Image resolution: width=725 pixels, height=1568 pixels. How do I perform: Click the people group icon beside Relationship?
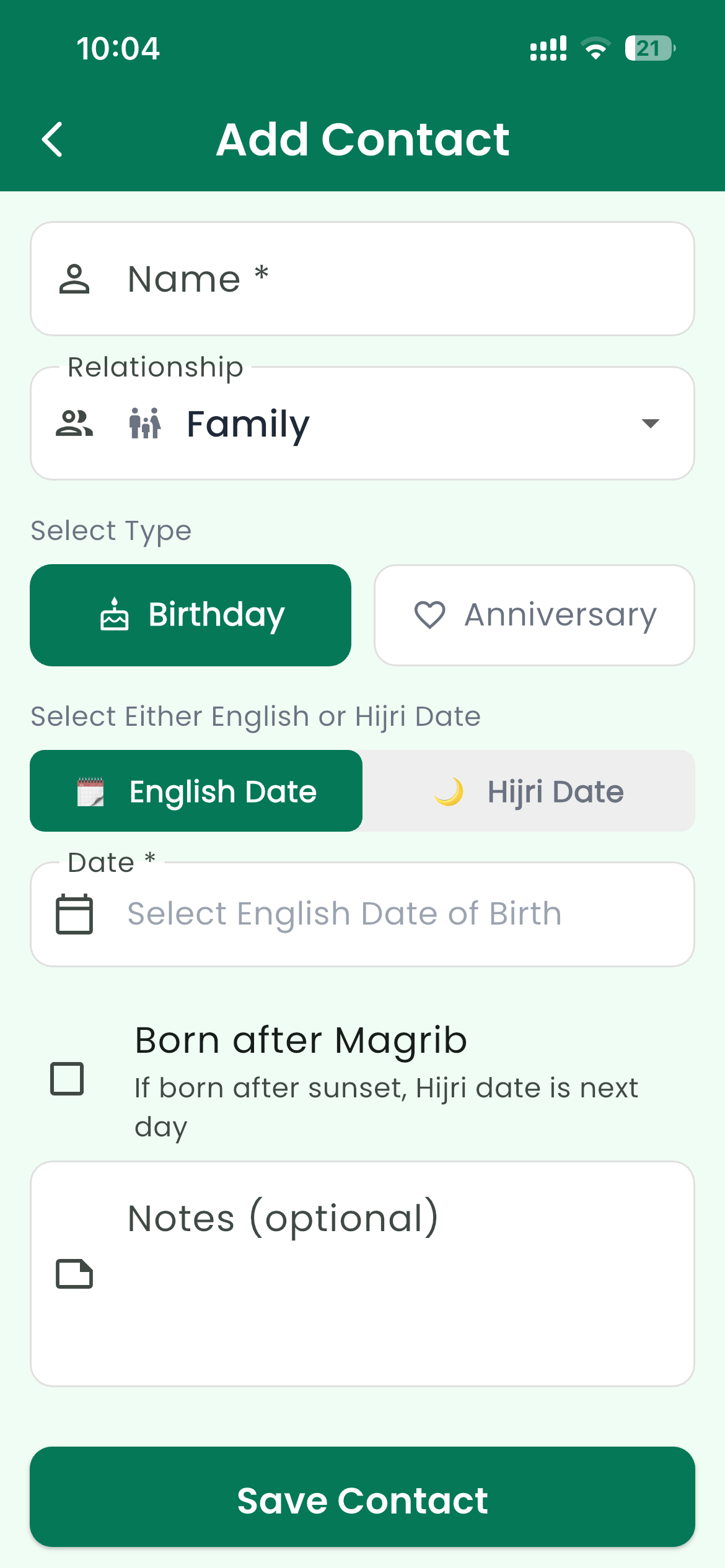74,424
